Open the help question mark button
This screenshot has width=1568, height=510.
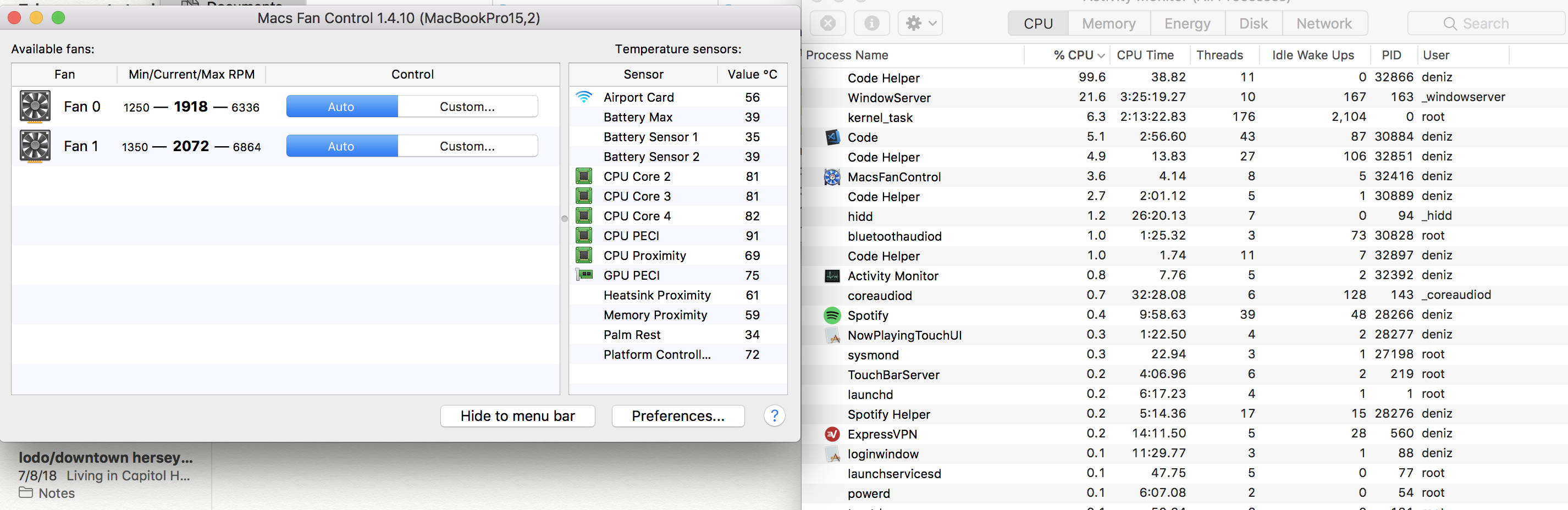774,415
